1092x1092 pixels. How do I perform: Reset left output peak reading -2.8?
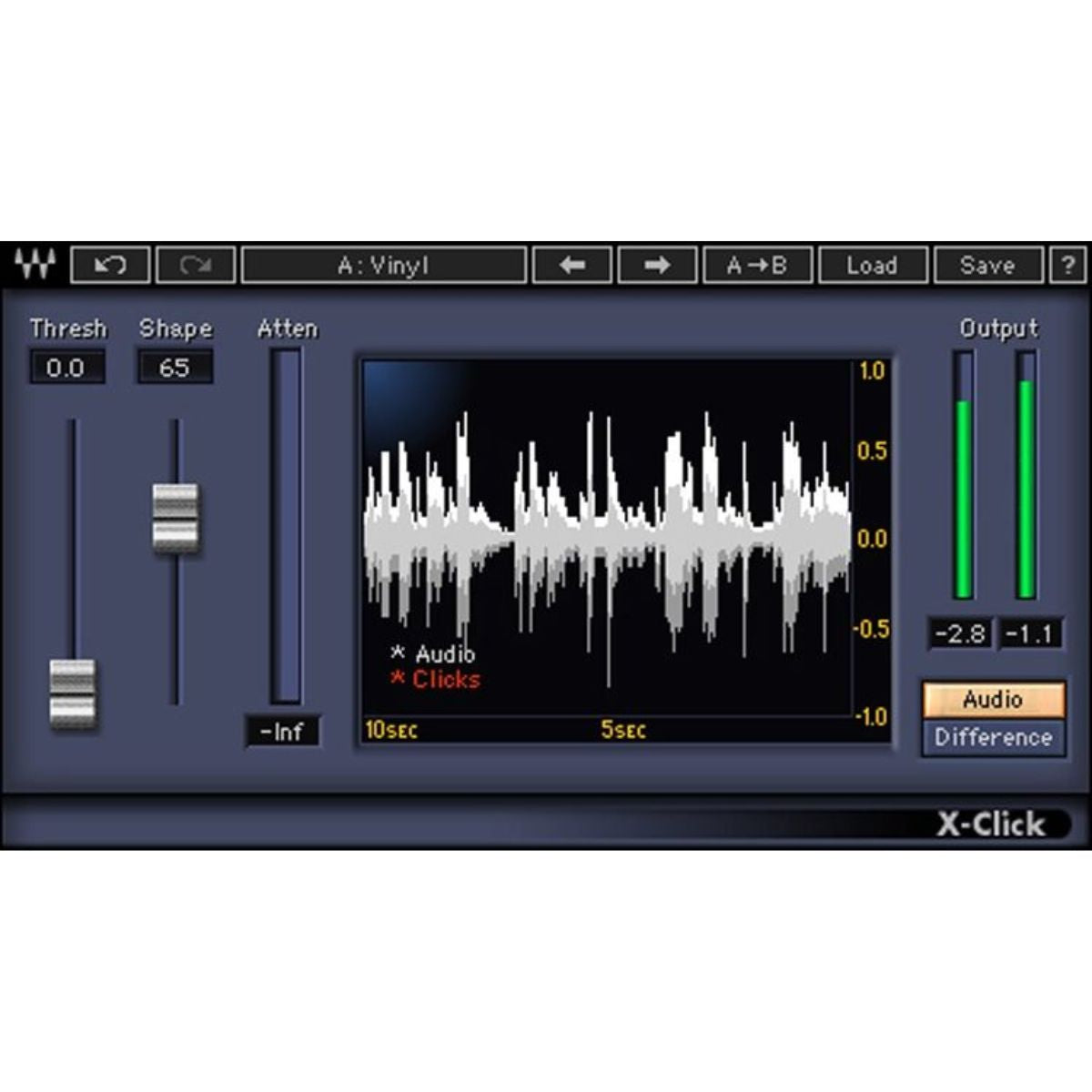(960, 633)
